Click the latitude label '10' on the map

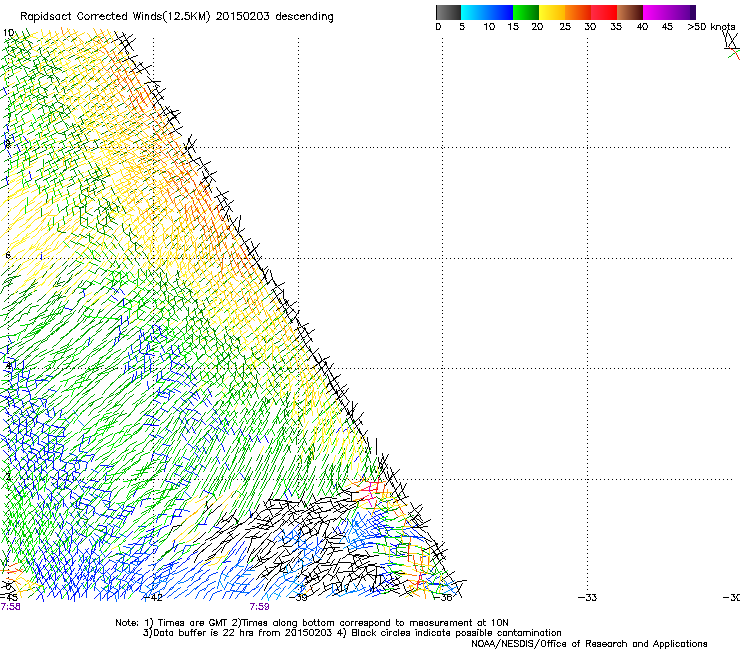8,33
